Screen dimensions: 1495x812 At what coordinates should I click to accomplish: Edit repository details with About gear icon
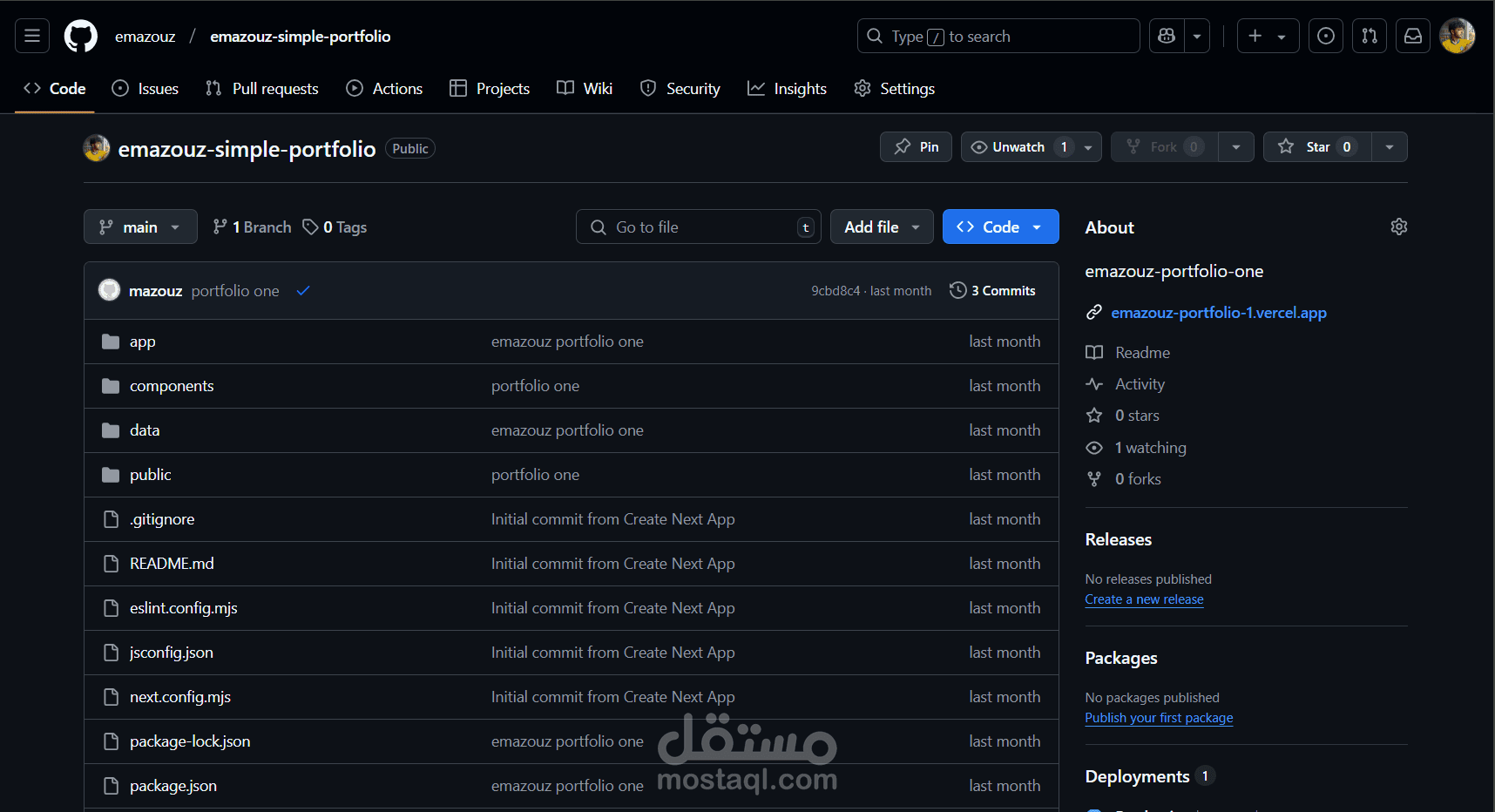(x=1399, y=227)
